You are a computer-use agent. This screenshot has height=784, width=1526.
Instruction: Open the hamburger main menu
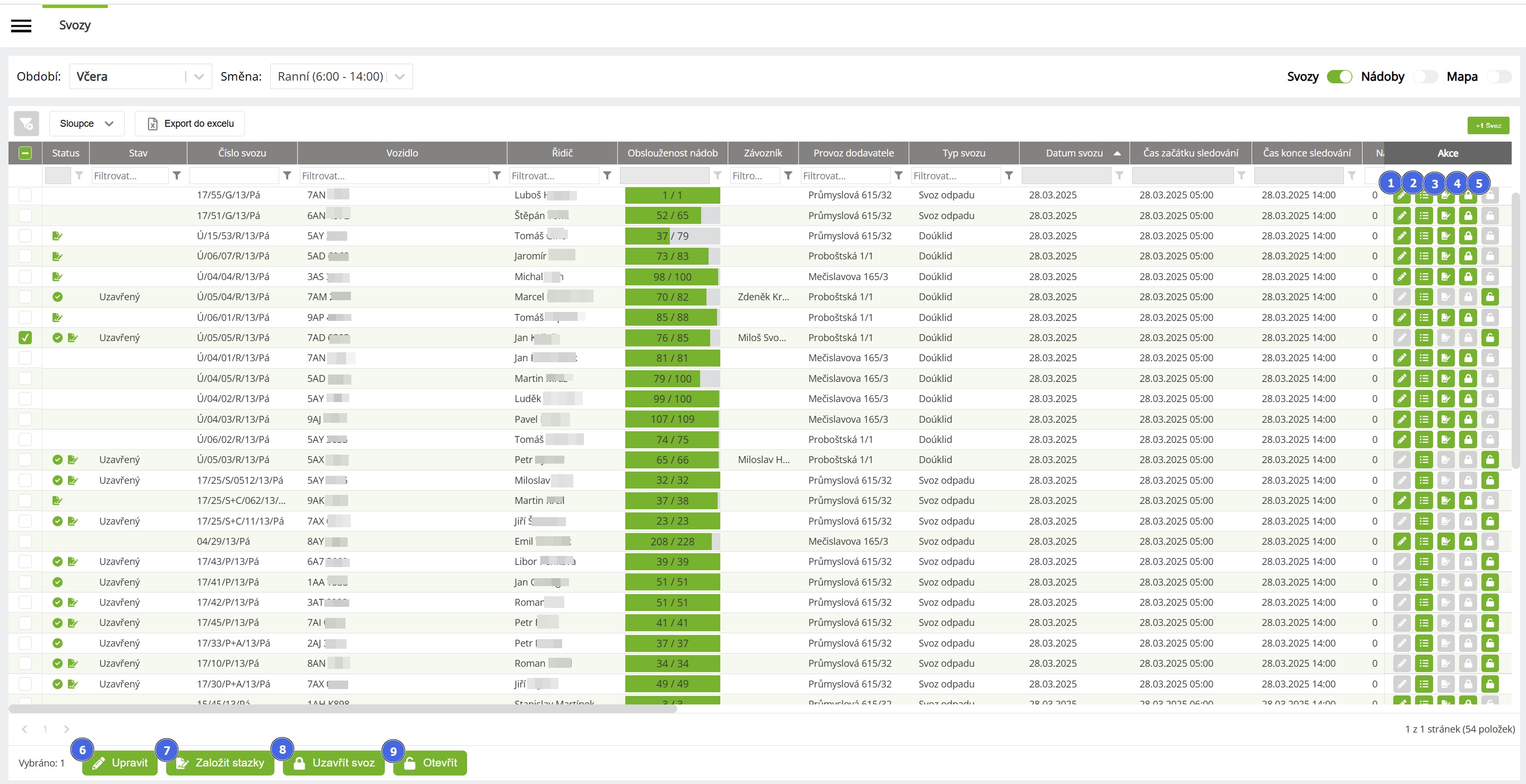tap(21, 25)
